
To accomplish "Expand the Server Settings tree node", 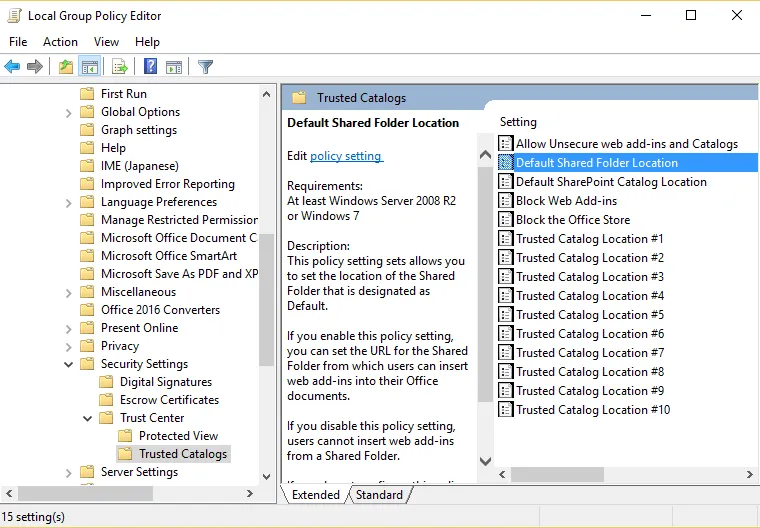I will click(x=68, y=472).
